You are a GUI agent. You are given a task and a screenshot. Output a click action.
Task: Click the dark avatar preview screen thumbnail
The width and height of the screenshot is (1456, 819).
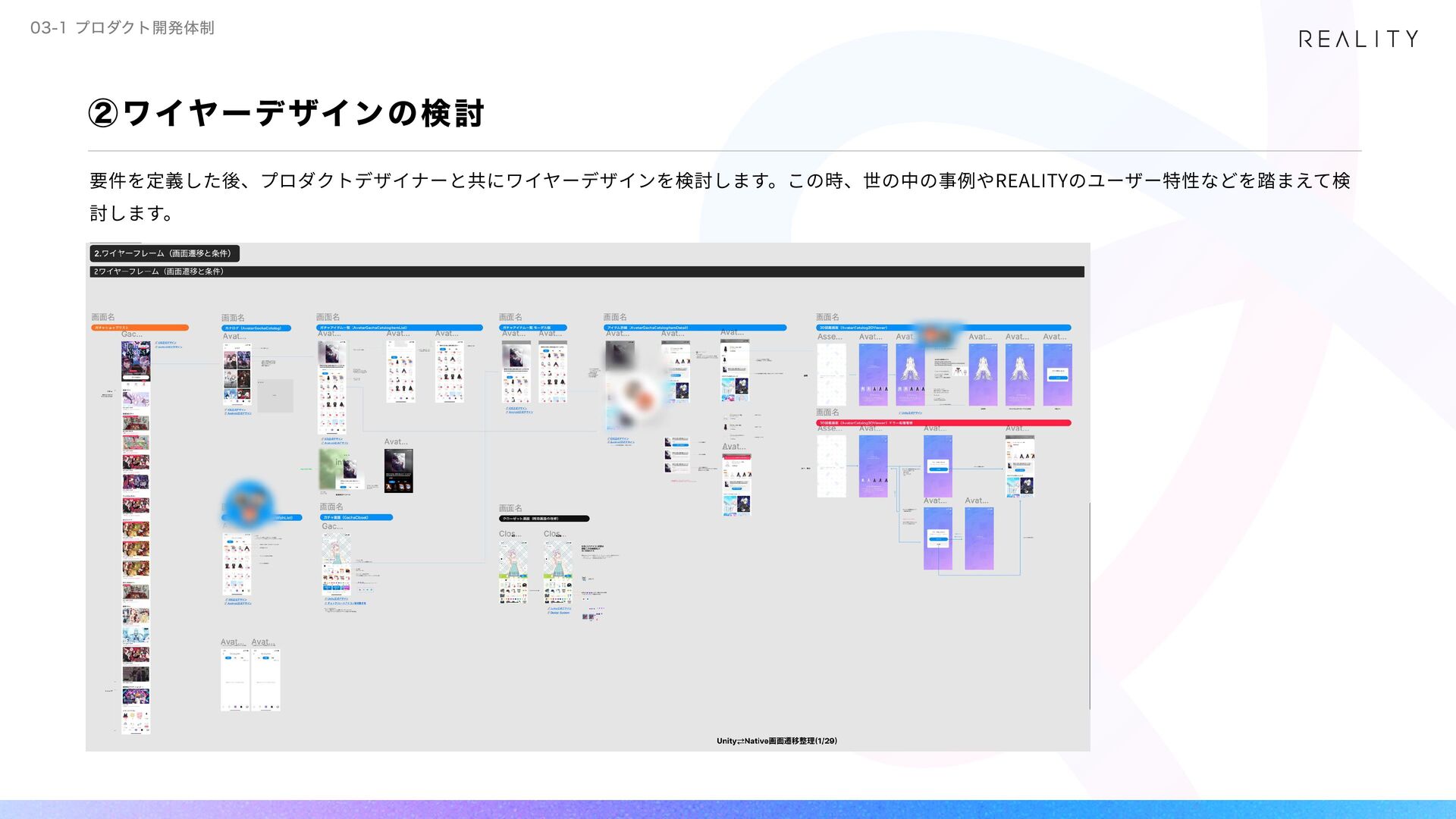(398, 471)
